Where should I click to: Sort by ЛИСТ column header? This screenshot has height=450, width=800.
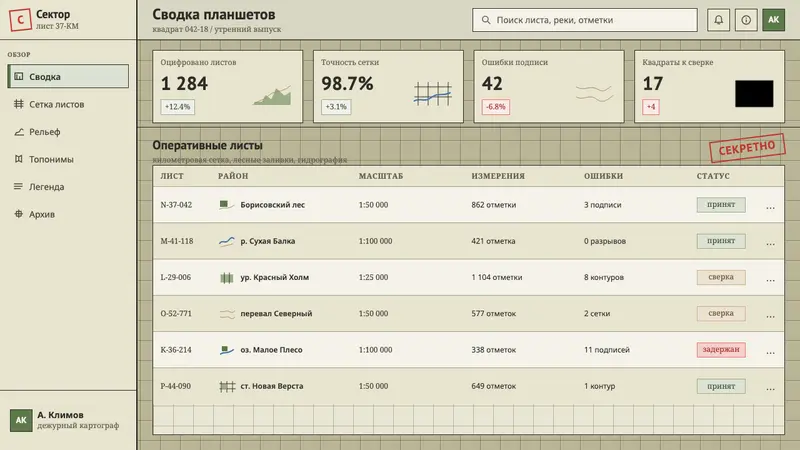172,176
